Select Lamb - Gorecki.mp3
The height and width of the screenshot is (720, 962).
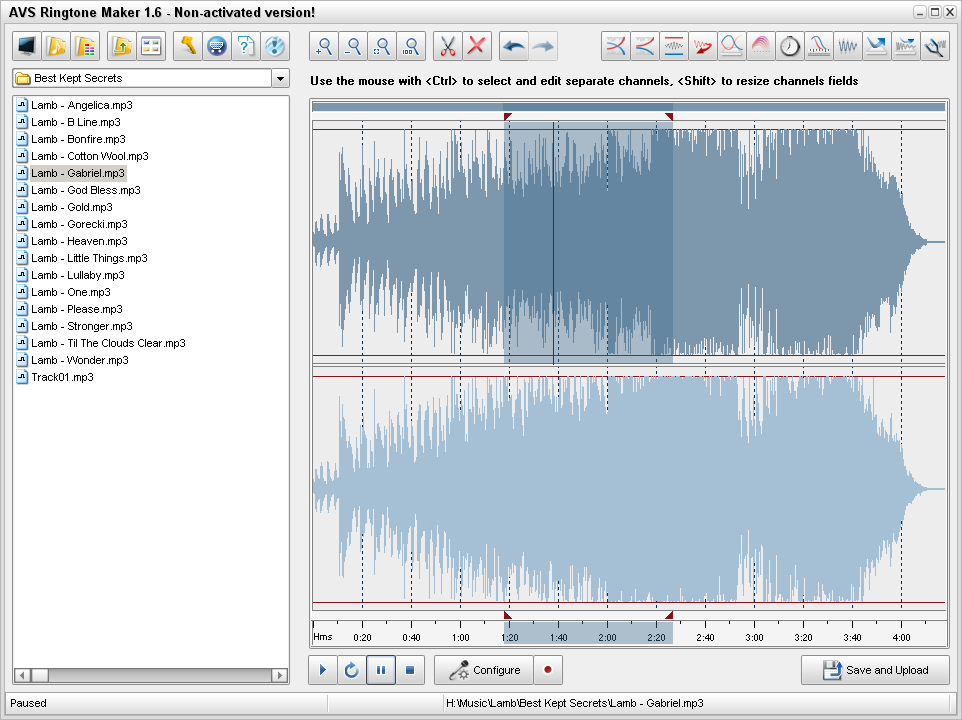79,224
